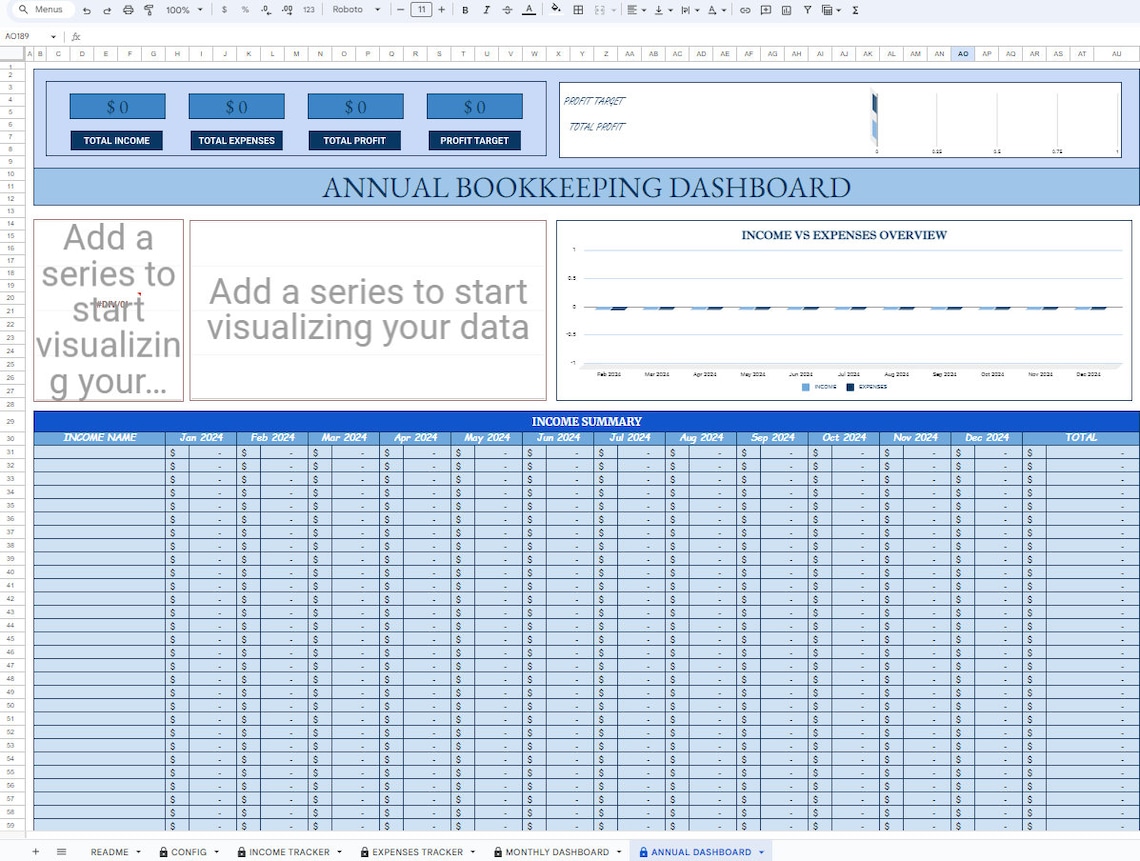Image resolution: width=1140 pixels, height=861 pixels.
Task: Toggle italic formatting
Action: click(x=487, y=9)
